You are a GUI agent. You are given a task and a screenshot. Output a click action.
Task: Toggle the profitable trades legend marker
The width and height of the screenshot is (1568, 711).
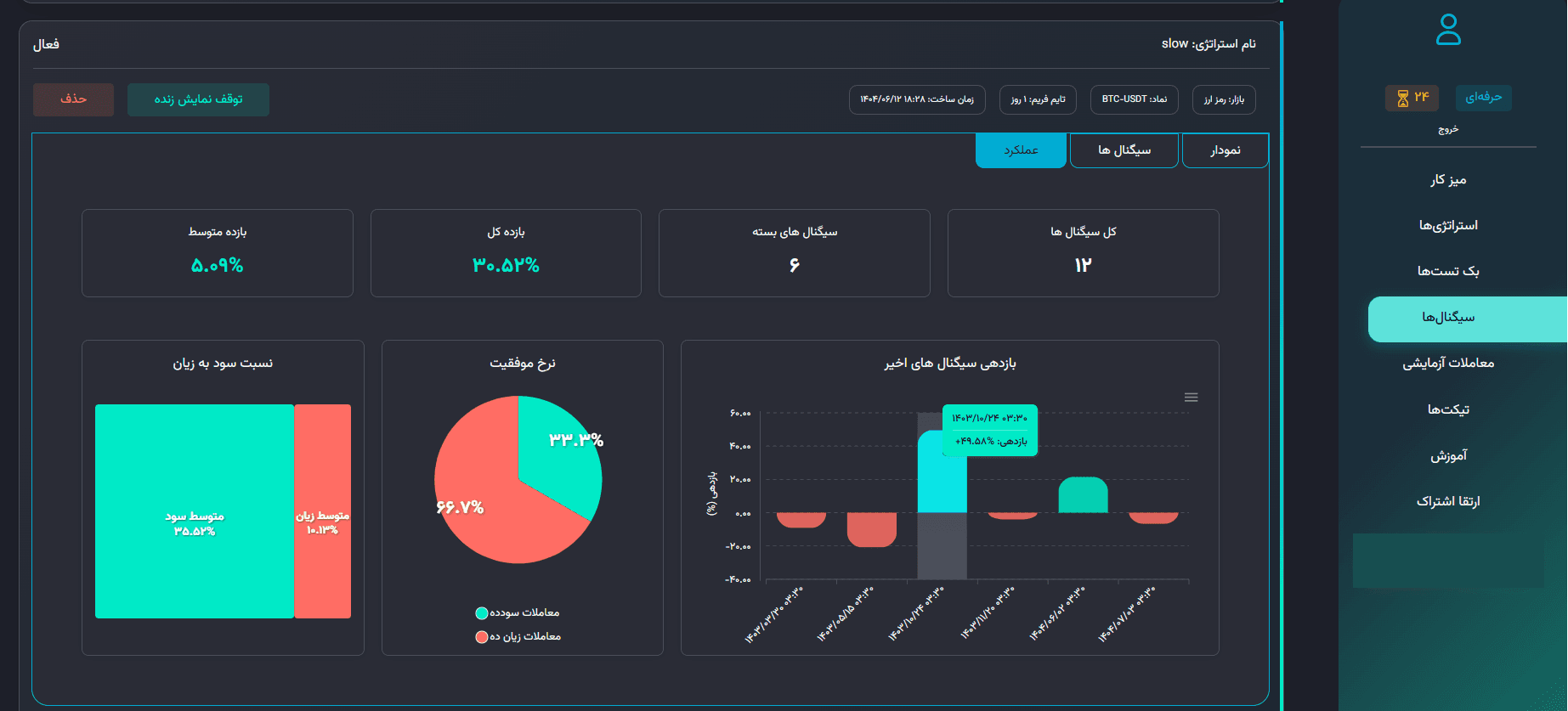pos(482,613)
